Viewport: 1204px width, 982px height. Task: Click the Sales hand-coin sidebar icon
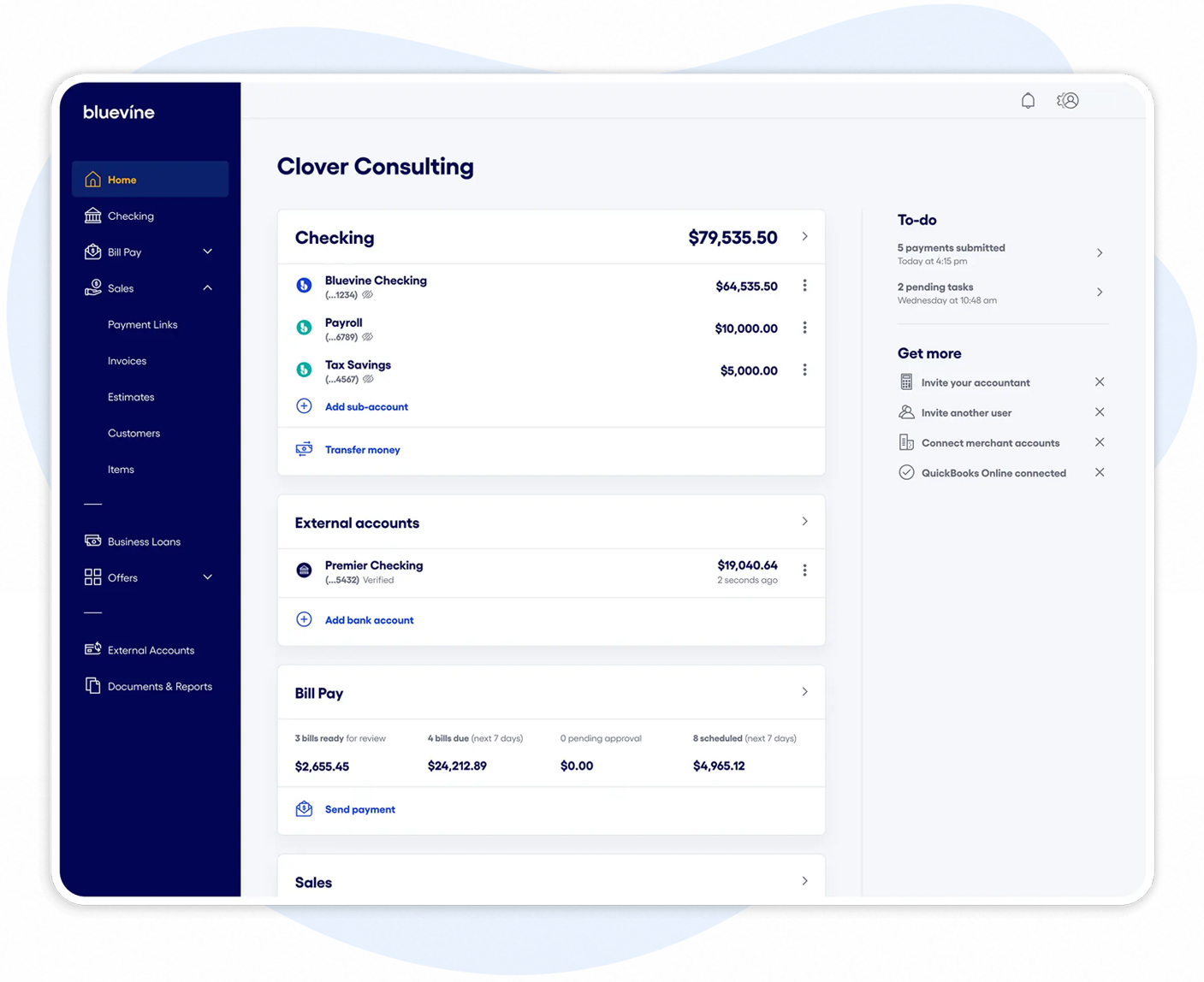coord(92,288)
